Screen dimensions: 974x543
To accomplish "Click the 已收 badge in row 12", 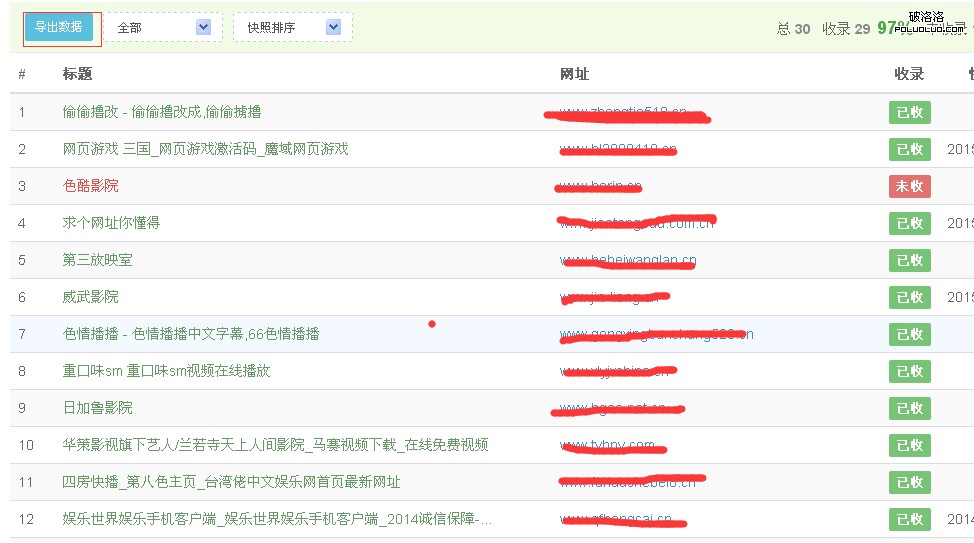I will tap(909, 519).
